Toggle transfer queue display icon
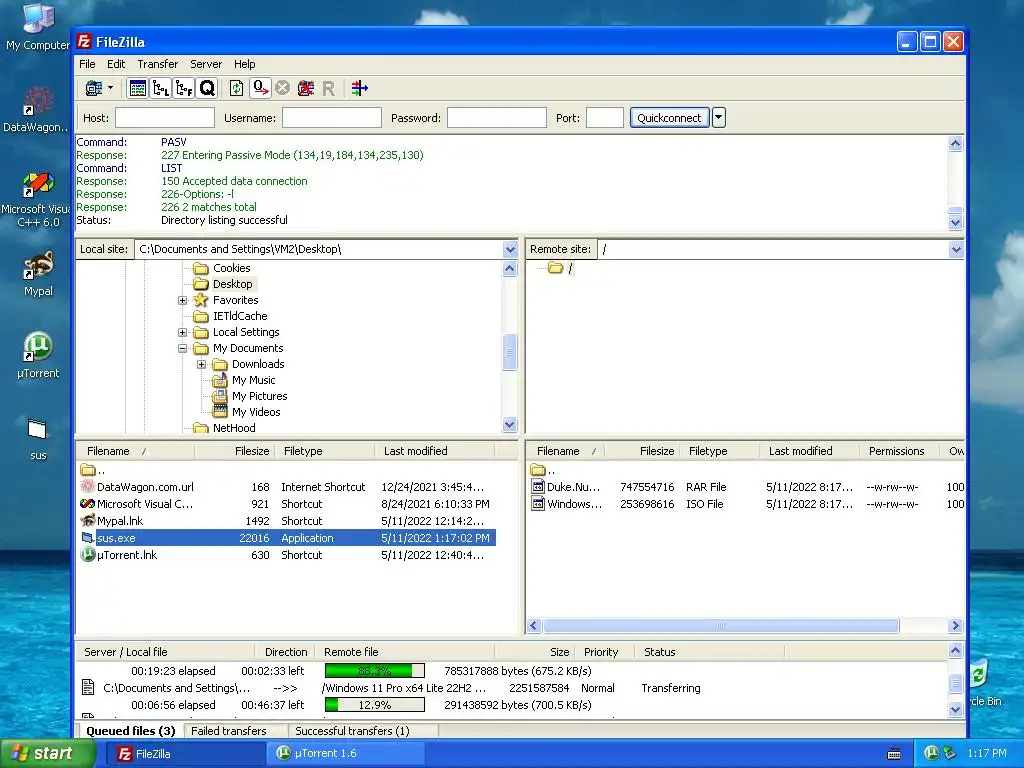The width and height of the screenshot is (1024, 768). (207, 88)
